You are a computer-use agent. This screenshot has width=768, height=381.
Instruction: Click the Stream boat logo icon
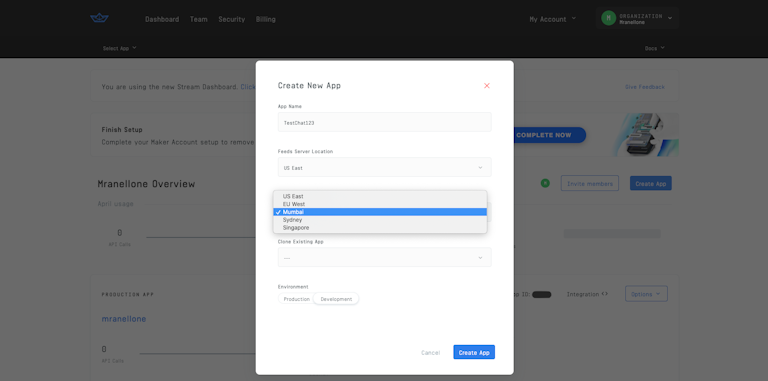(x=99, y=18)
